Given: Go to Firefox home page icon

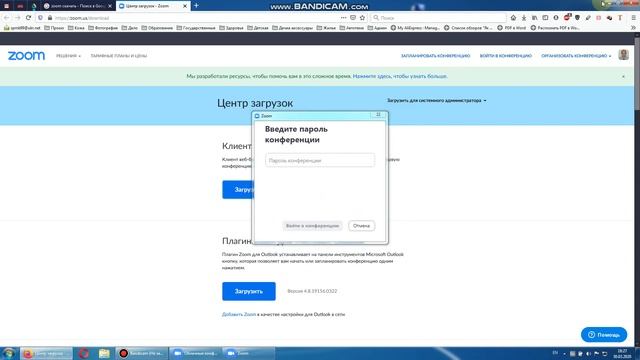Looking at the screenshot, I should coord(513,18).
